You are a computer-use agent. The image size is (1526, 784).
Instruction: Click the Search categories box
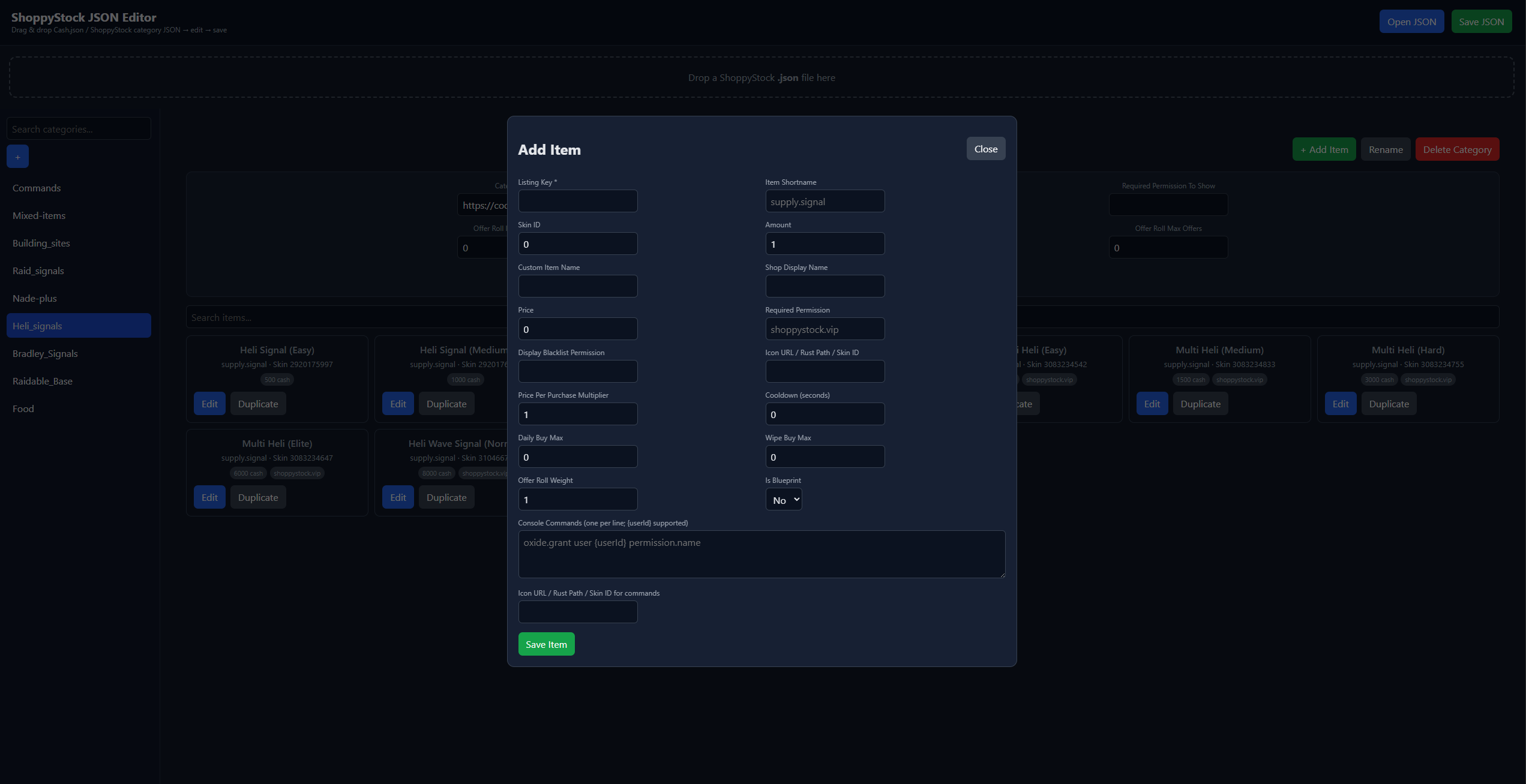point(79,128)
